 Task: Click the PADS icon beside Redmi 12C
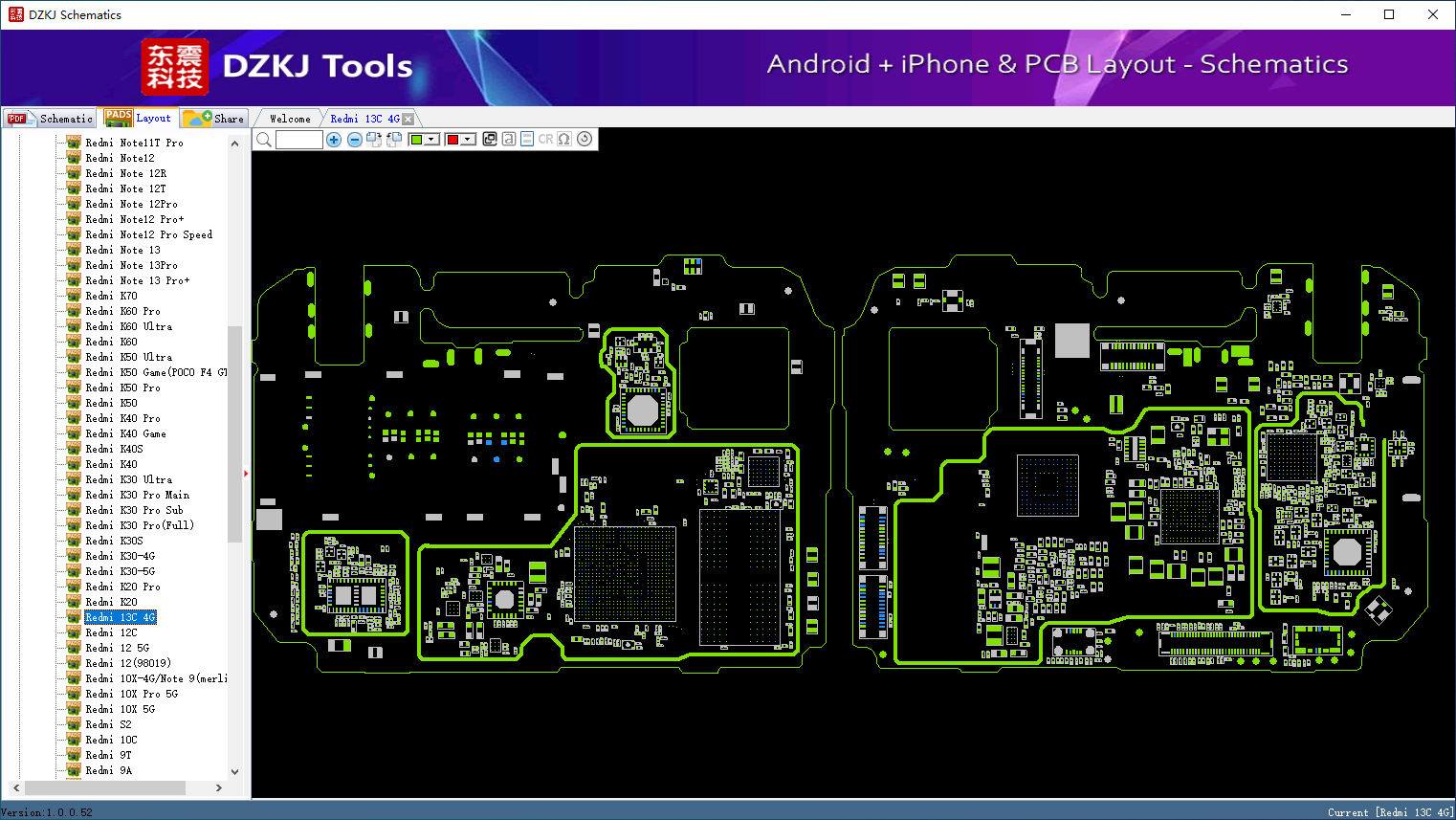pos(74,632)
